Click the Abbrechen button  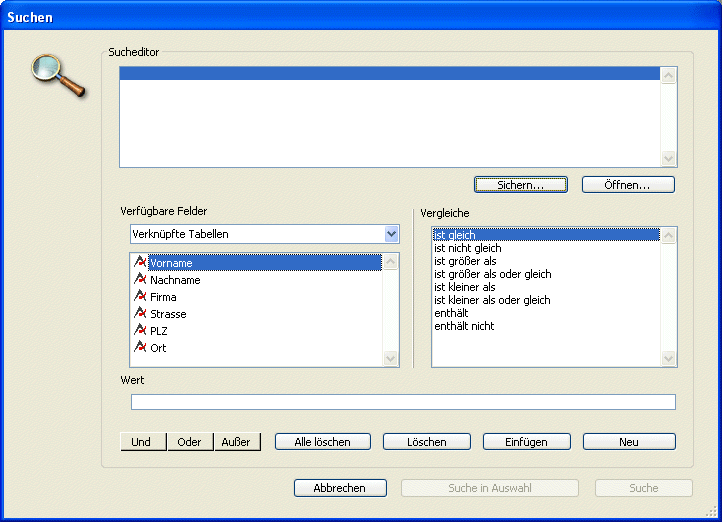pos(340,488)
